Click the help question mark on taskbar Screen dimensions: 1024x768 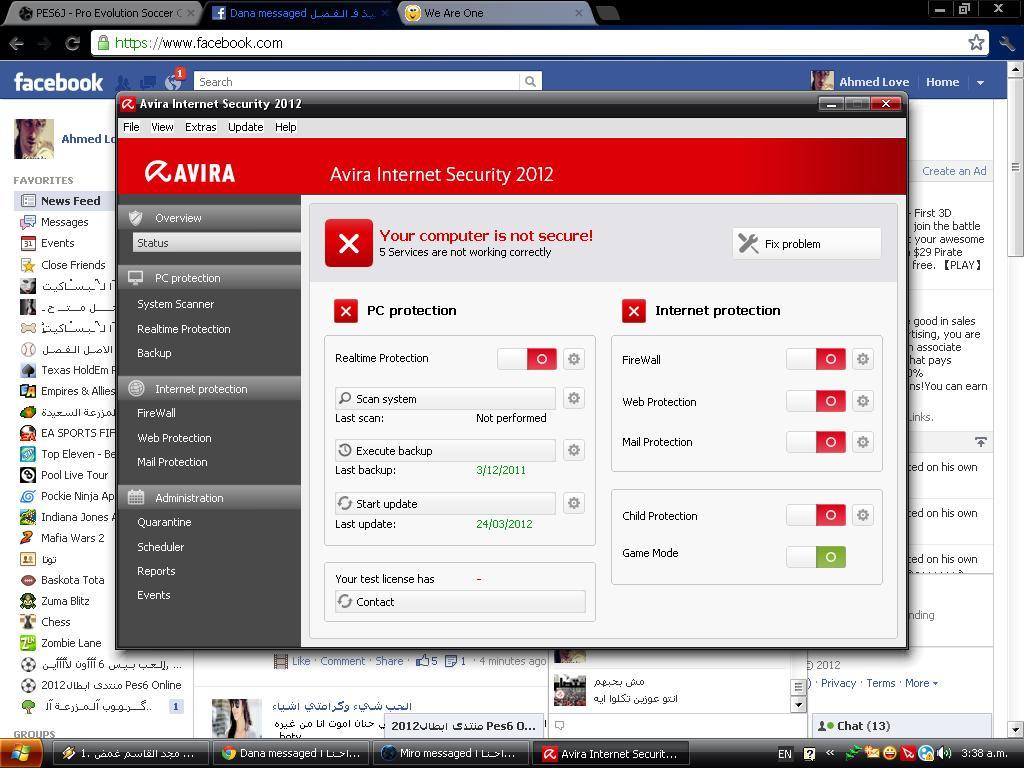pos(809,754)
